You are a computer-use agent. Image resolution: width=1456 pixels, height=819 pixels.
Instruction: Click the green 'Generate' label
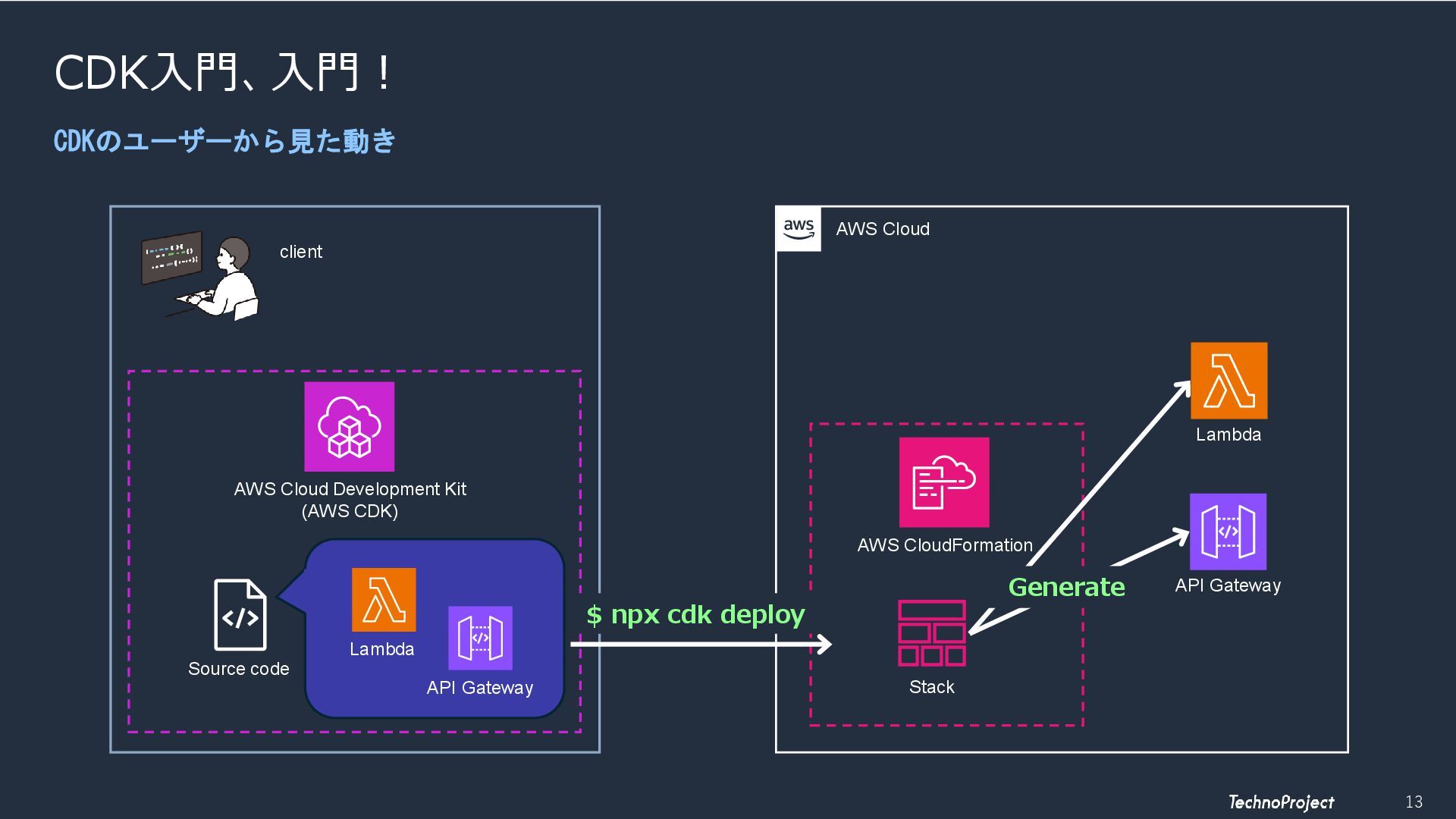[1066, 587]
